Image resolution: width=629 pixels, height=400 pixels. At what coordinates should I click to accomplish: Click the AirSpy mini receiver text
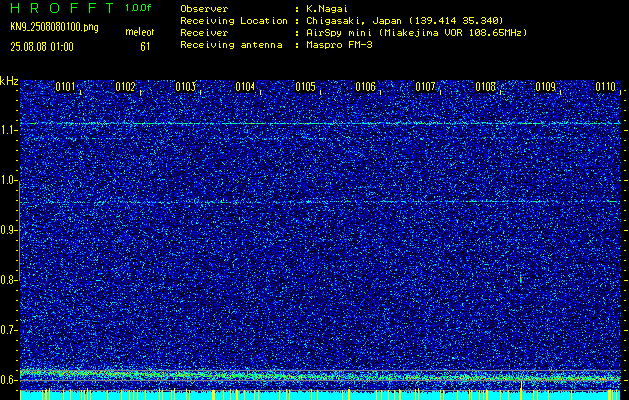coord(417,32)
